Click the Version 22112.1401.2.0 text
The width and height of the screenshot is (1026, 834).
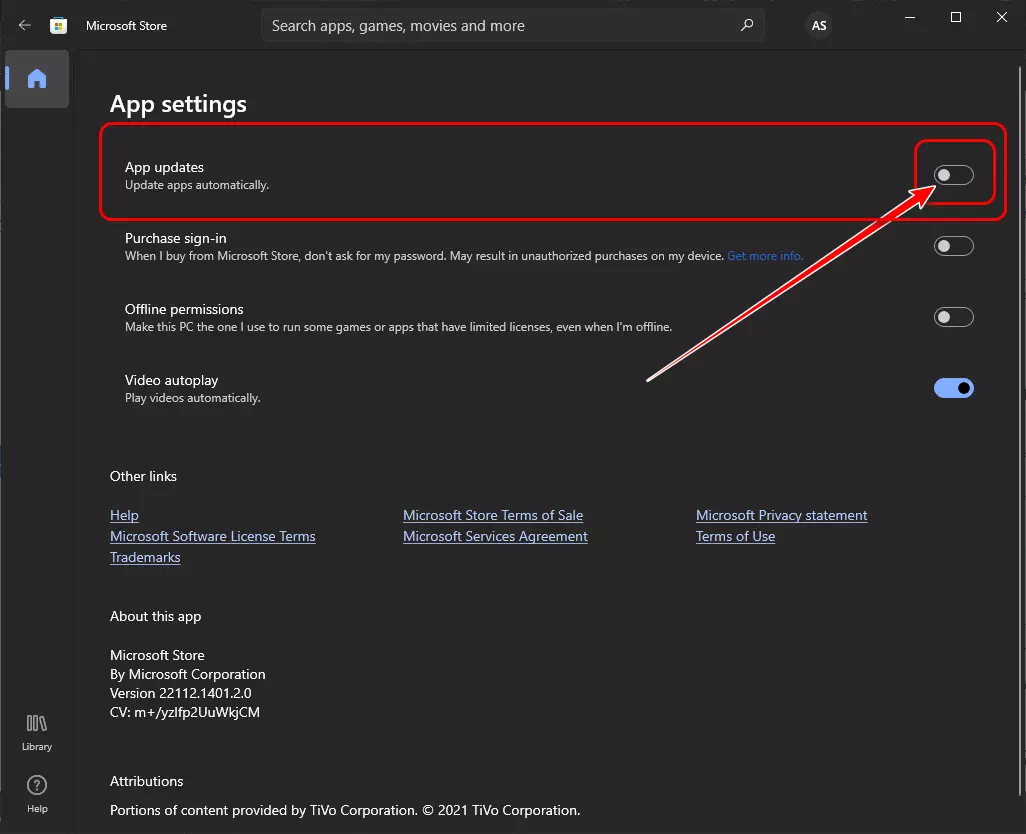point(181,693)
